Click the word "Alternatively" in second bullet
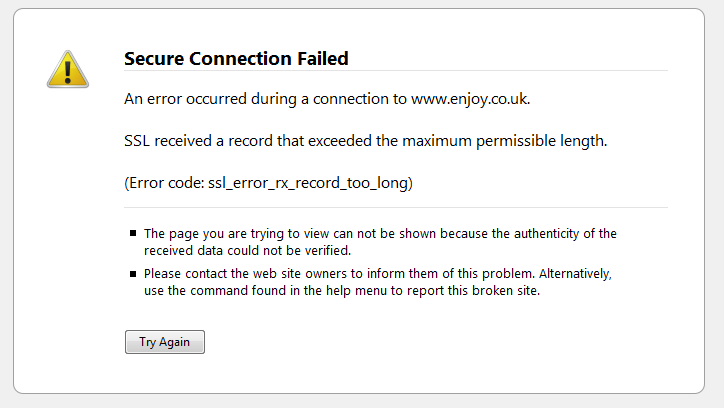The image size is (724, 408). 576,273
